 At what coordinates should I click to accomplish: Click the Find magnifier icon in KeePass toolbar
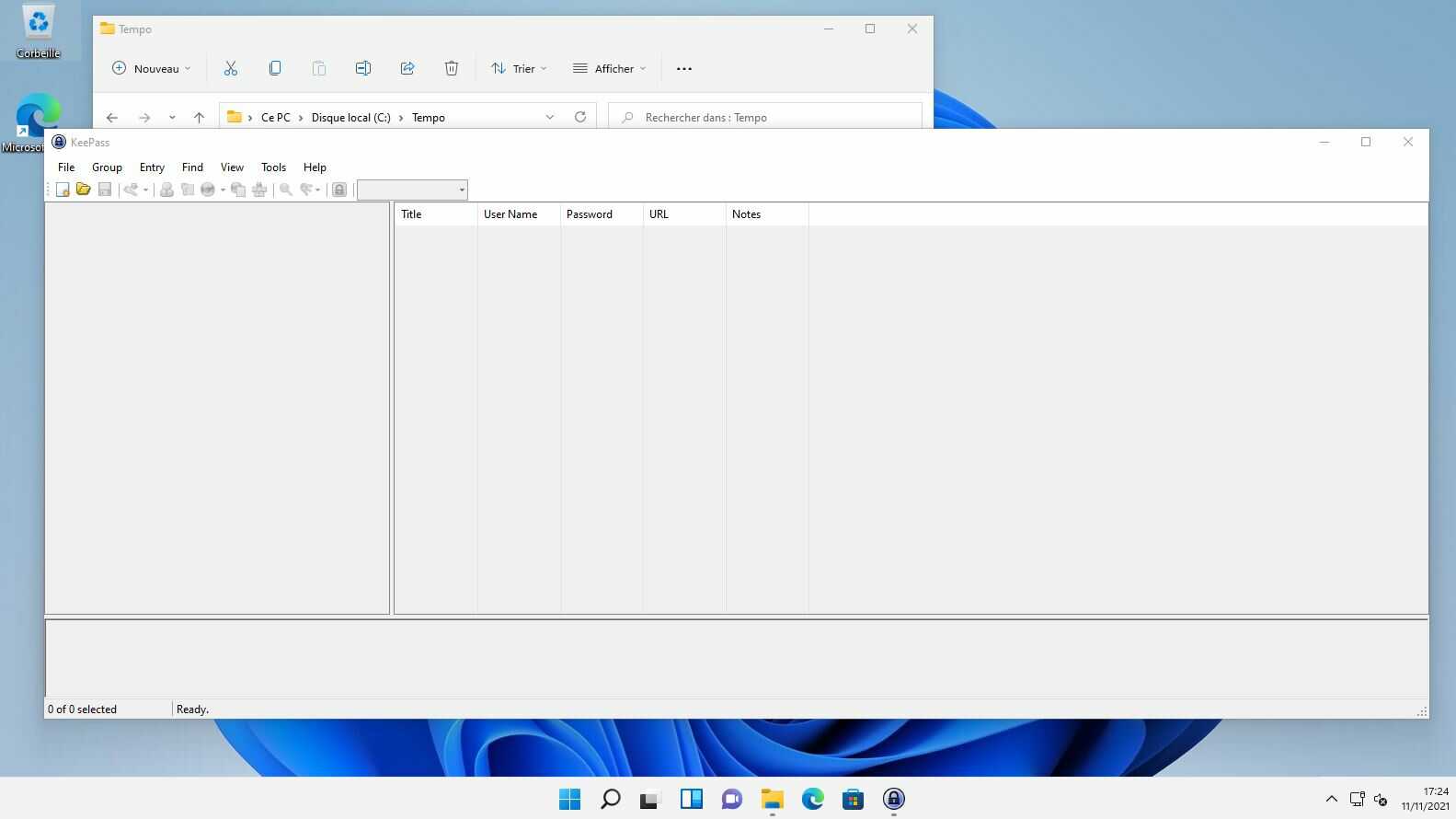click(x=286, y=190)
